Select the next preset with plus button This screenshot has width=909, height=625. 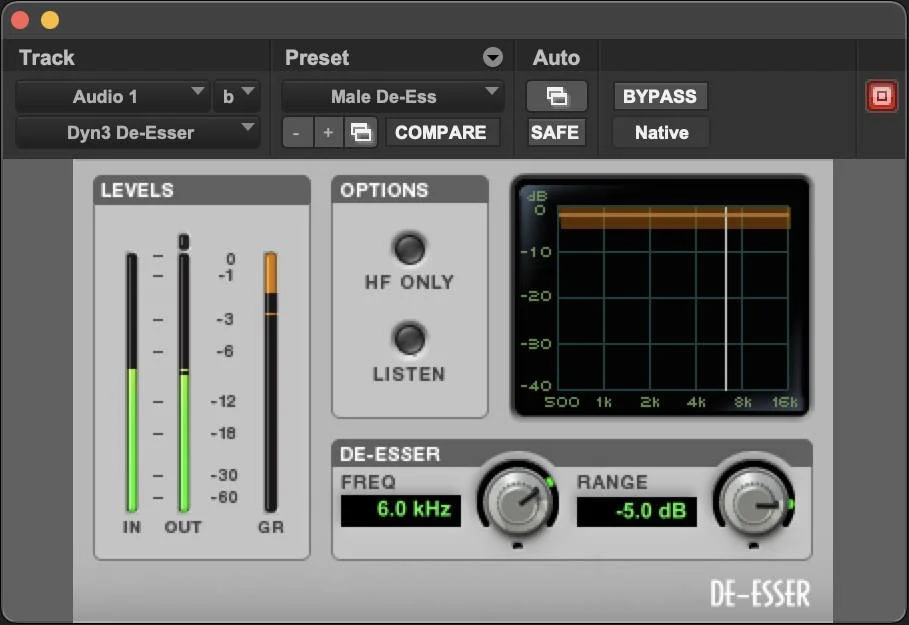point(328,133)
